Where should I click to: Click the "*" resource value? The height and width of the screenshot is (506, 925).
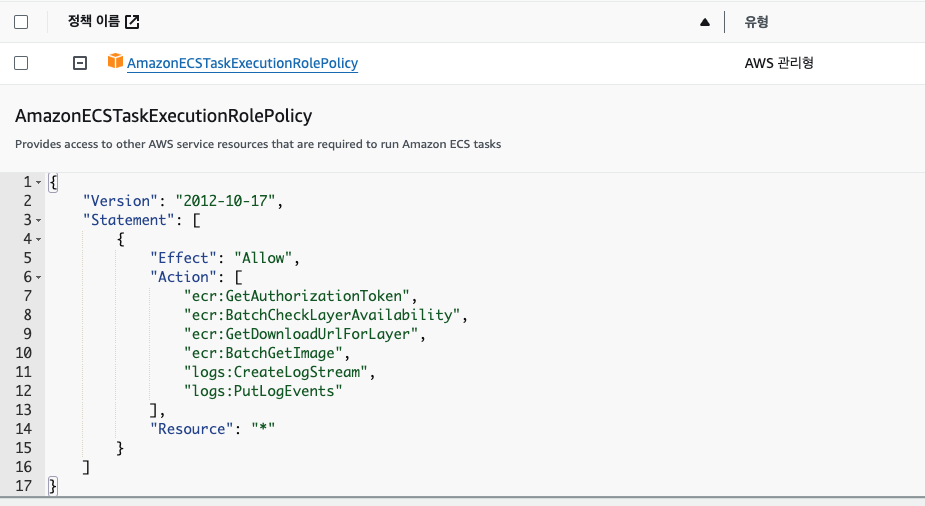coord(263,429)
